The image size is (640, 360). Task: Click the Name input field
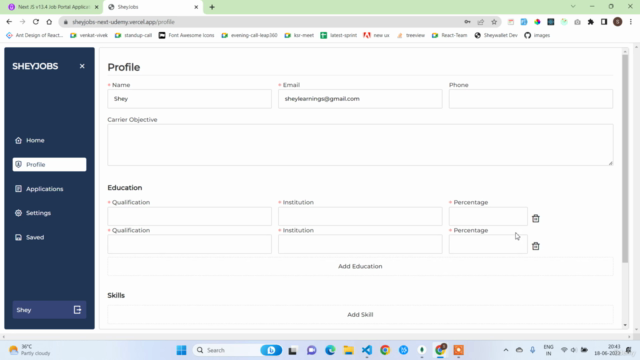[x=189, y=99]
